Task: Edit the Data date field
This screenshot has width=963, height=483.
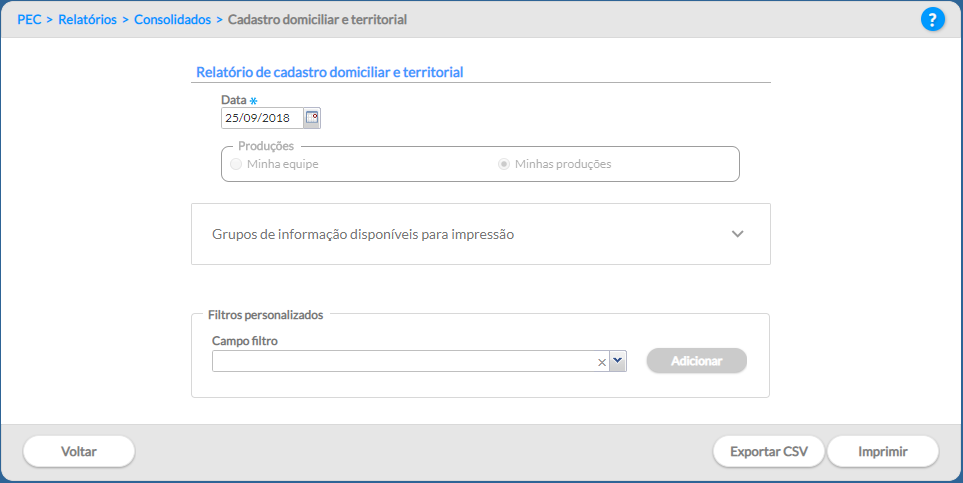Action: [x=262, y=118]
